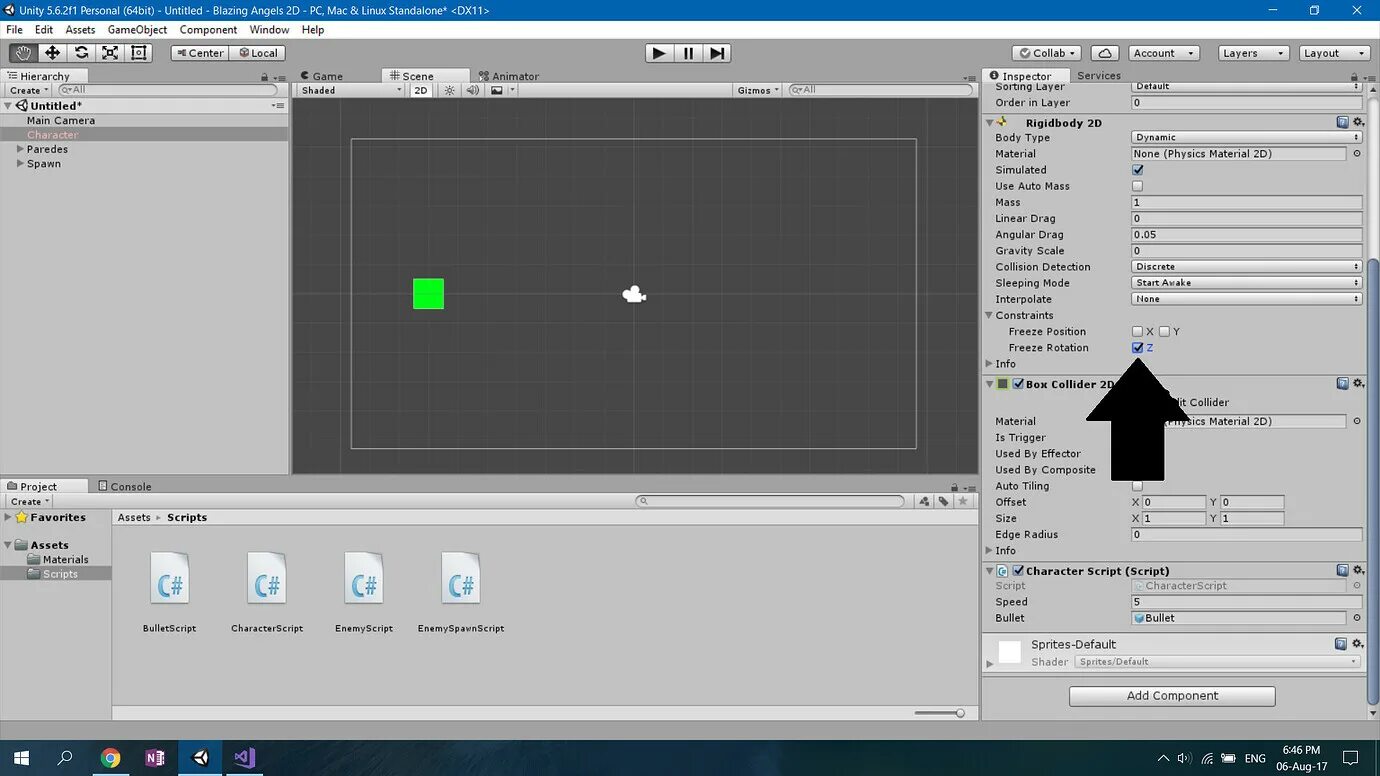Expand Spawn in Hierarchy

(20, 163)
